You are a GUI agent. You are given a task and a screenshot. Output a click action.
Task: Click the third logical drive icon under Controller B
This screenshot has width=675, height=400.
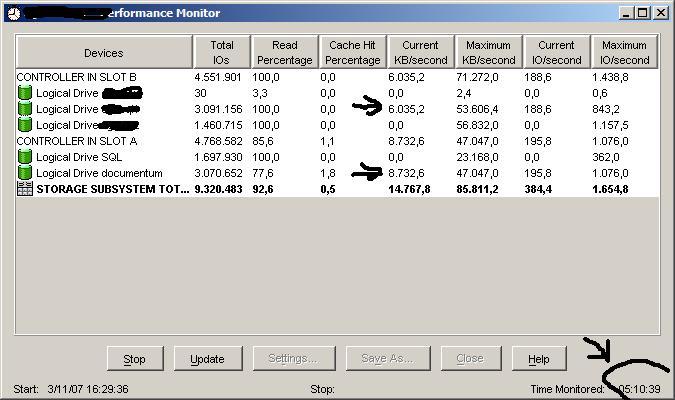[x=25, y=125]
